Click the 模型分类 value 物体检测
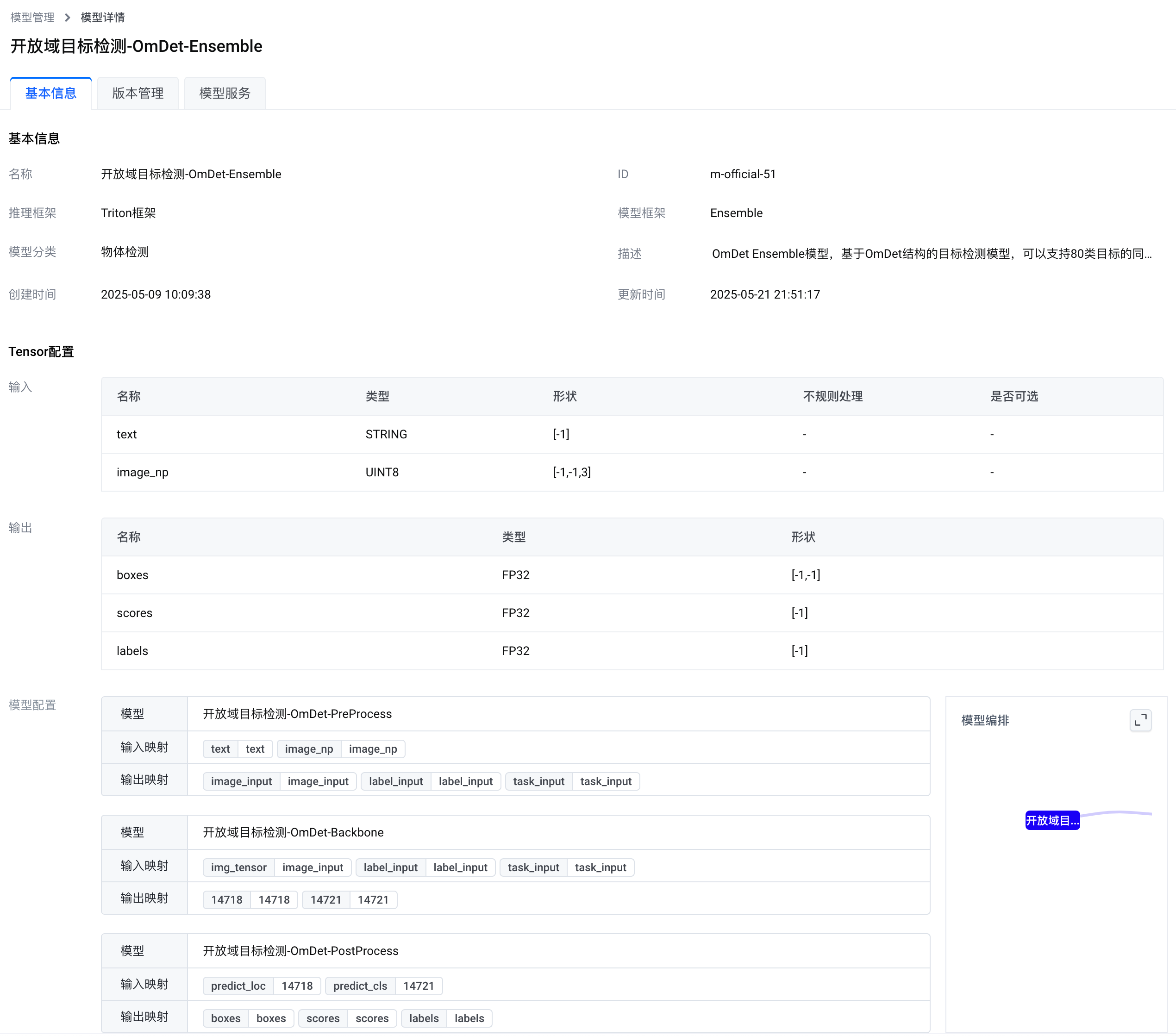 (x=125, y=252)
